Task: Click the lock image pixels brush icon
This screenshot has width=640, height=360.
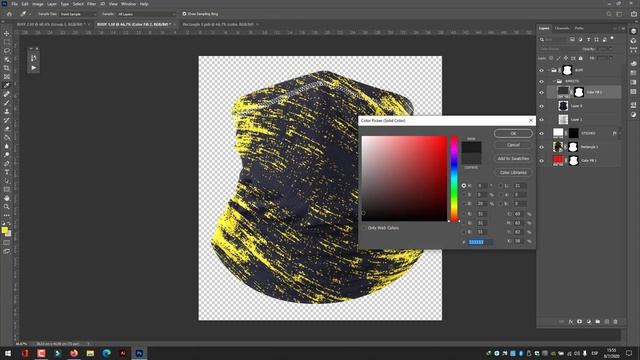Action: pyautogui.click(x=558, y=58)
